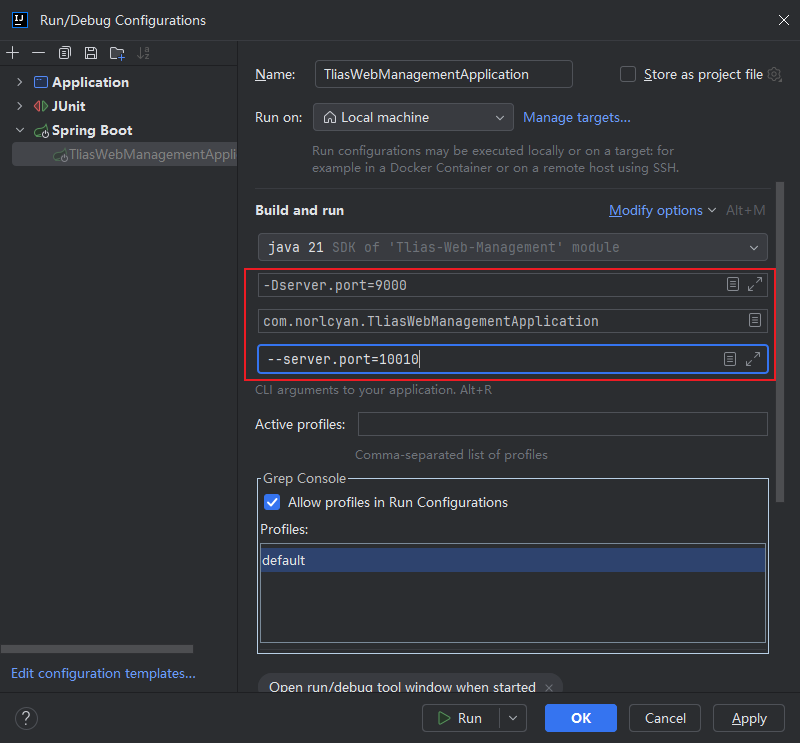Remove 'Open run/debug tool window' option tag

[x=549, y=687]
